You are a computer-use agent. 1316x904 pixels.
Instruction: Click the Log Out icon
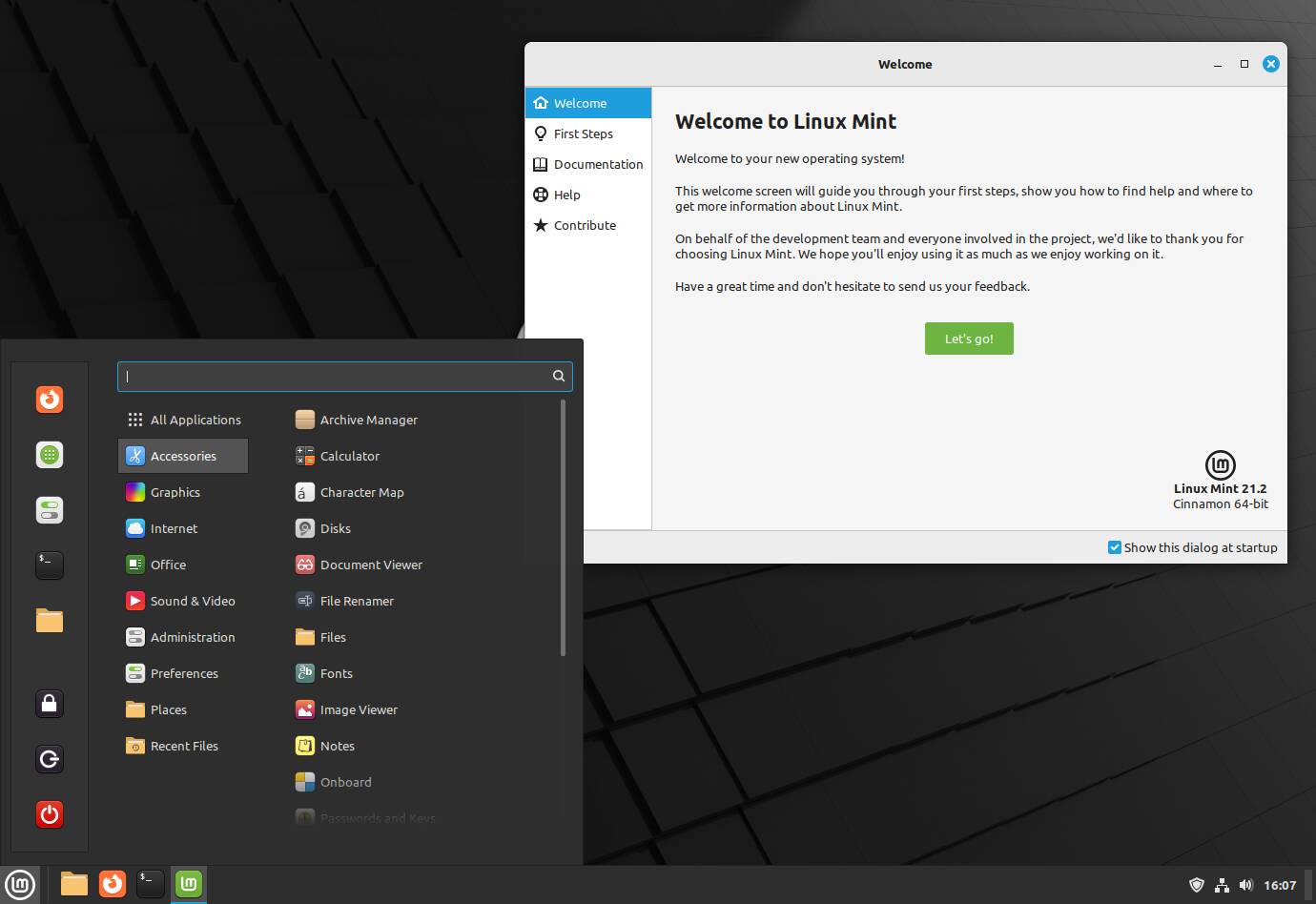[50, 759]
